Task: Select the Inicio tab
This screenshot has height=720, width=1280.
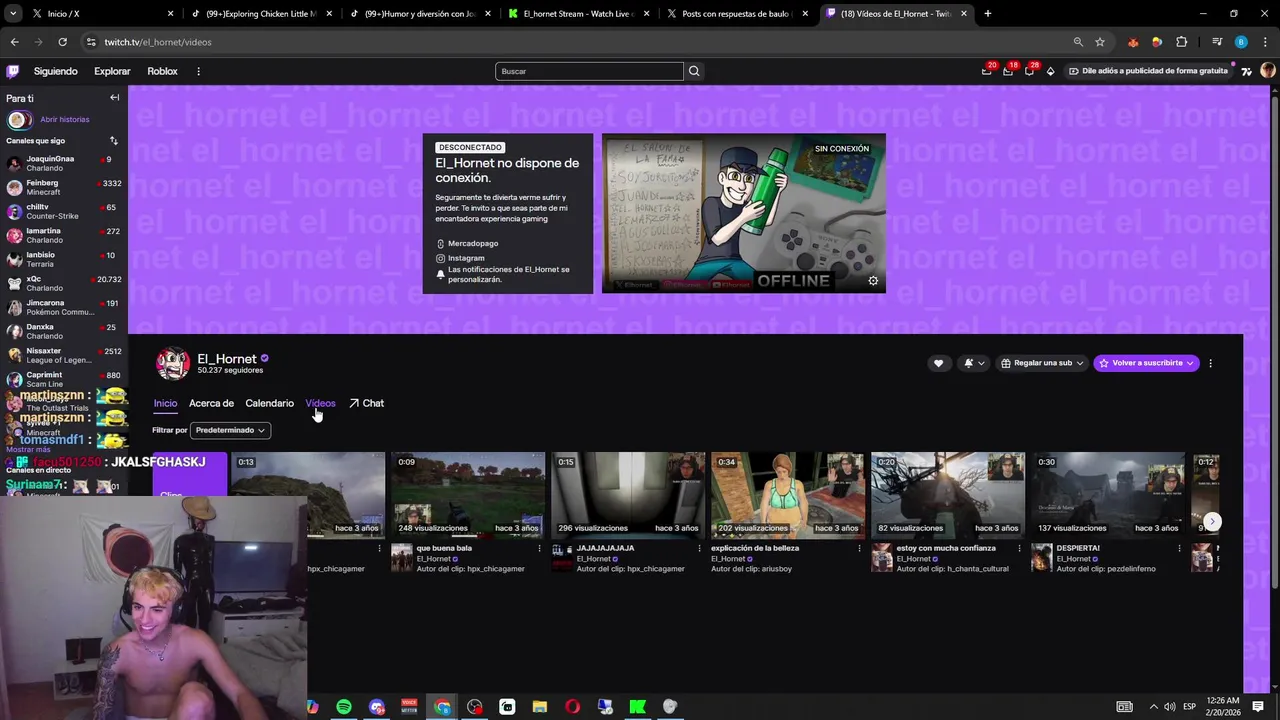Action: click(165, 403)
